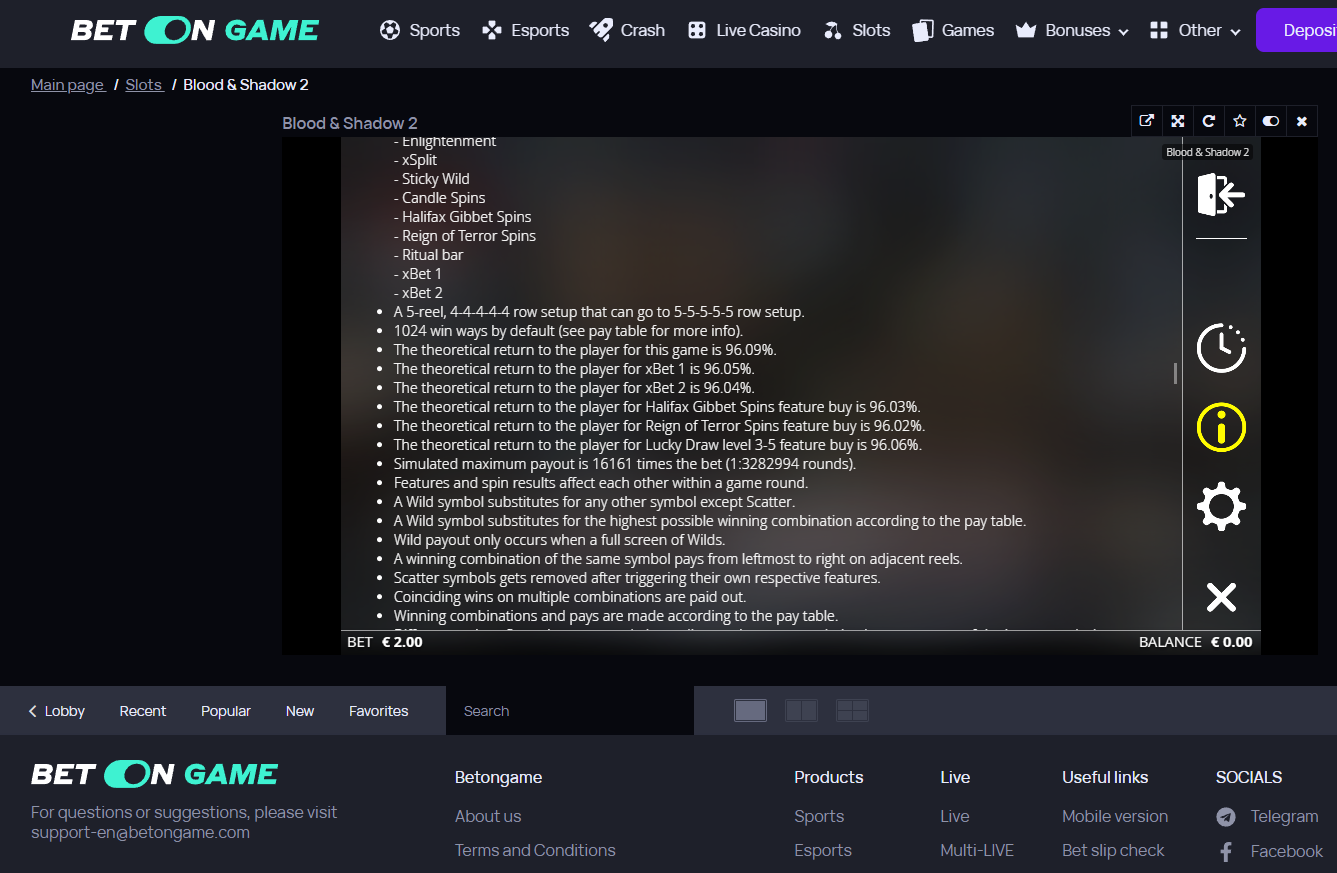Close the game frame with X

1302,121
